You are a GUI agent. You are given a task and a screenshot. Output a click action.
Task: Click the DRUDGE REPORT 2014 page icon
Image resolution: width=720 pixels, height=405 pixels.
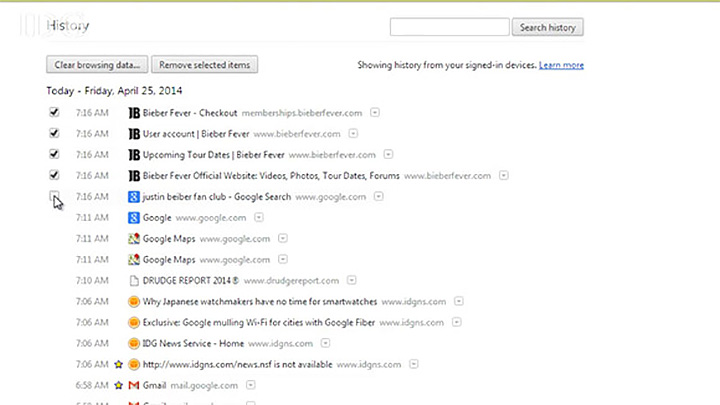[134, 281]
